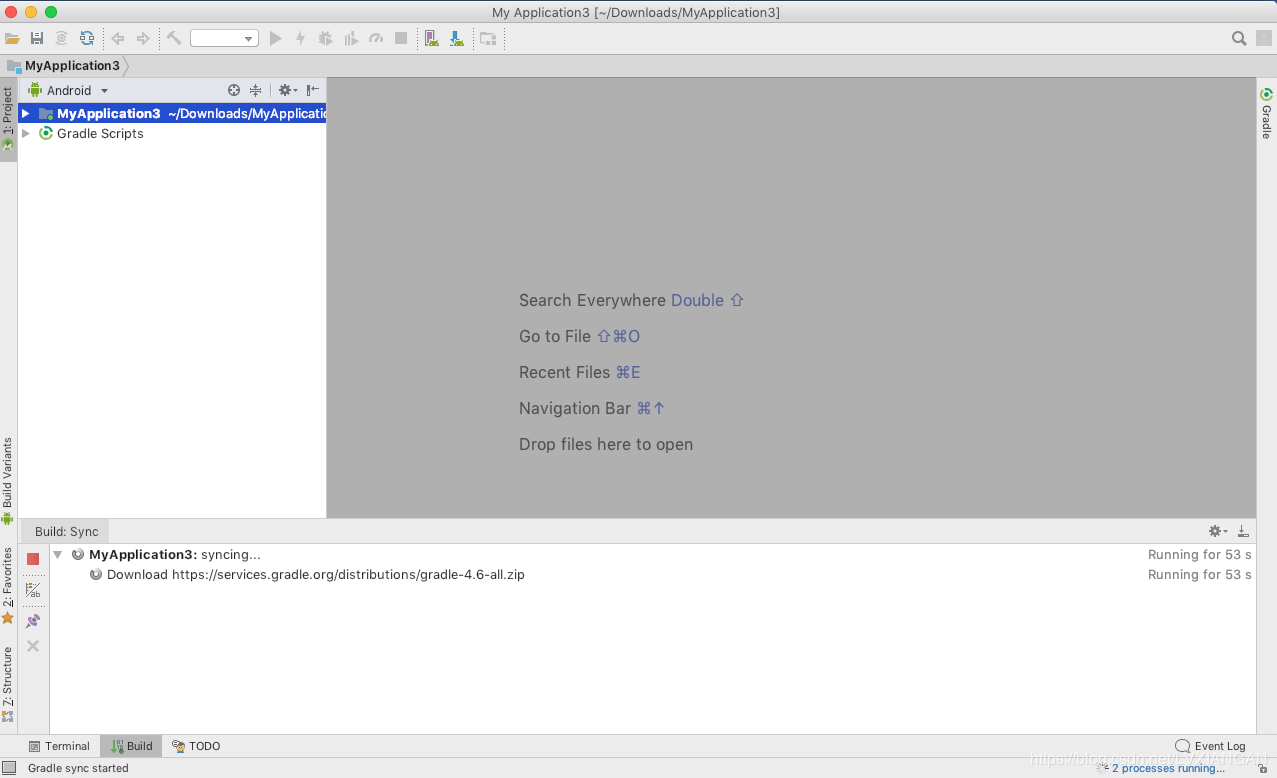Toggle the 1: Project side tool window
The height and width of the screenshot is (778, 1277).
8,119
